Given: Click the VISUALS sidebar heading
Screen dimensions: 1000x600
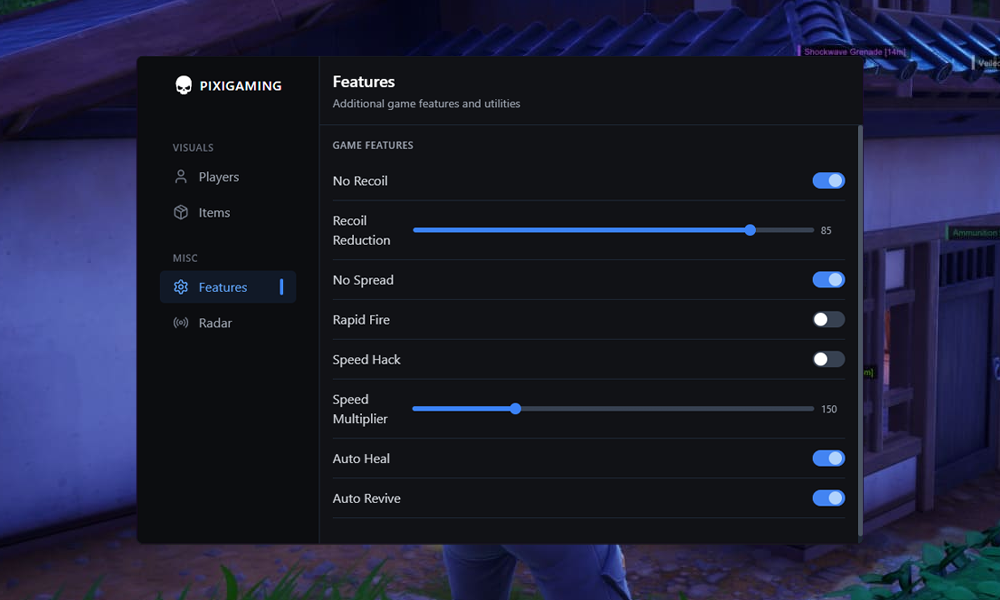Looking at the screenshot, I should (x=193, y=148).
